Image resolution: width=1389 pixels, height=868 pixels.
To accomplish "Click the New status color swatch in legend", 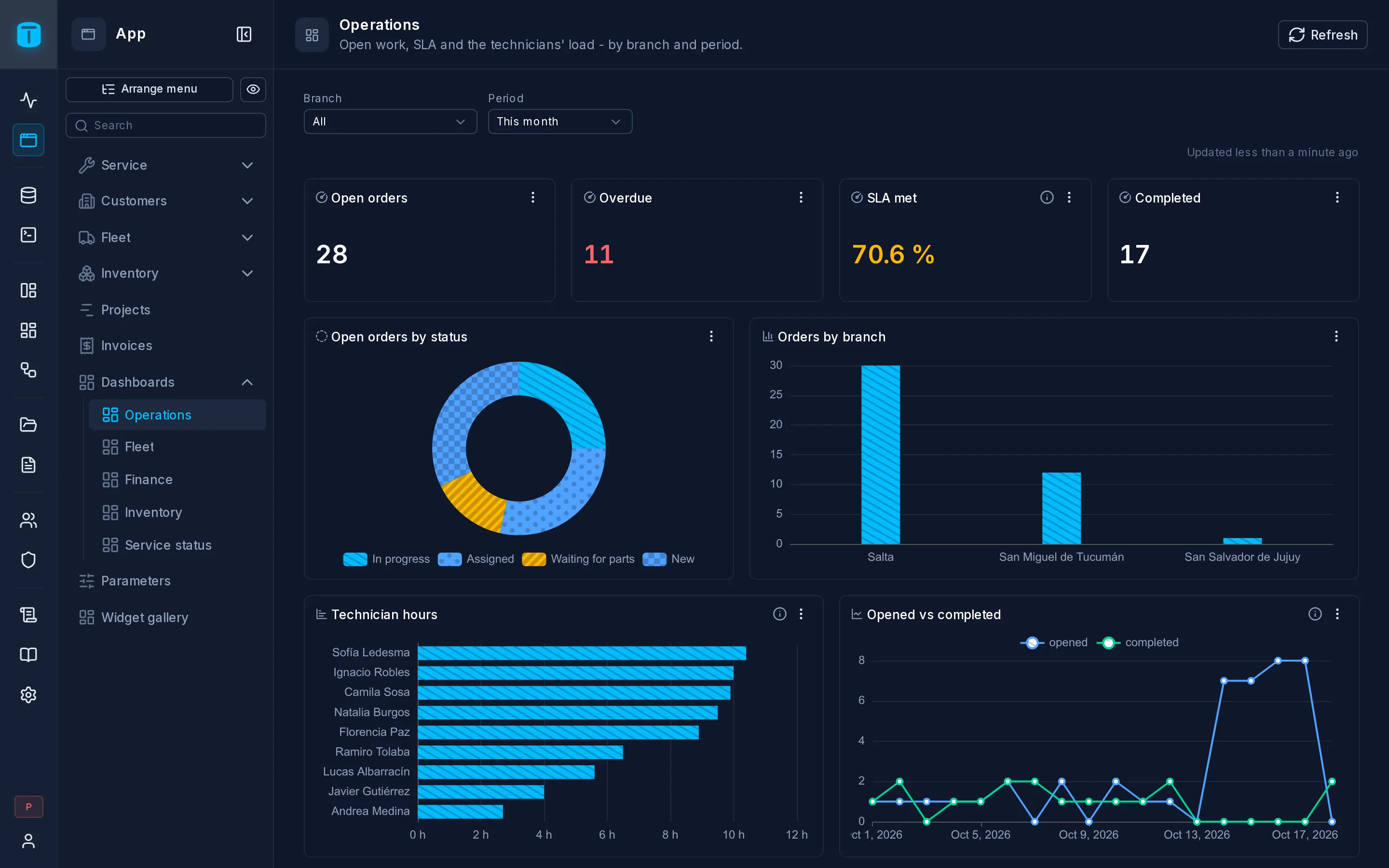I will click(x=654, y=559).
